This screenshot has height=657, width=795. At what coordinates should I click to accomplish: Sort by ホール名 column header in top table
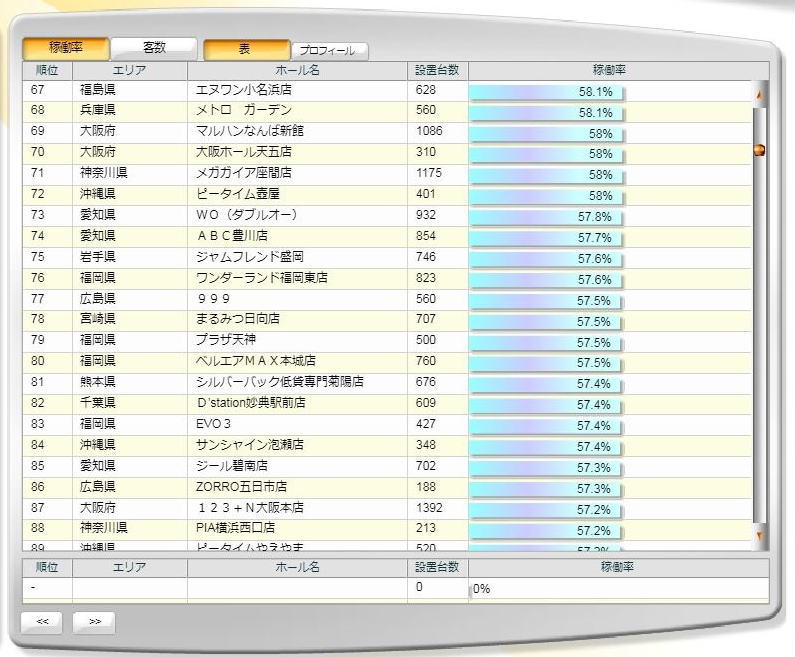pyautogui.click(x=297, y=70)
